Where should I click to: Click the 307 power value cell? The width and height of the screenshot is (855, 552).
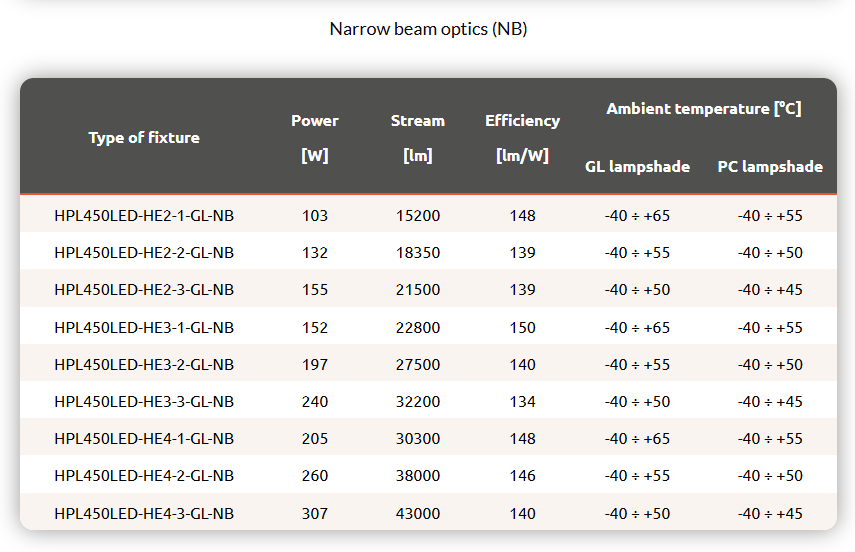pyautogui.click(x=315, y=514)
